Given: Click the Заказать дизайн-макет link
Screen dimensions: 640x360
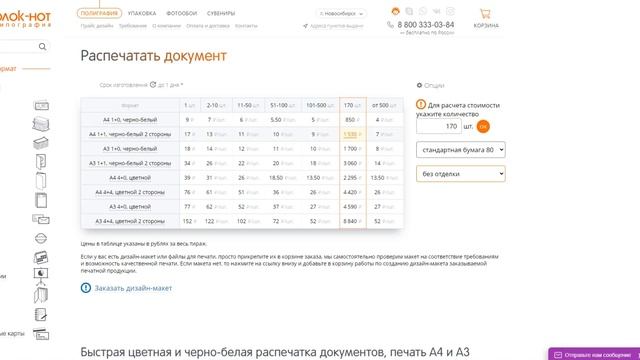Looking at the screenshot, I should pos(133,288).
